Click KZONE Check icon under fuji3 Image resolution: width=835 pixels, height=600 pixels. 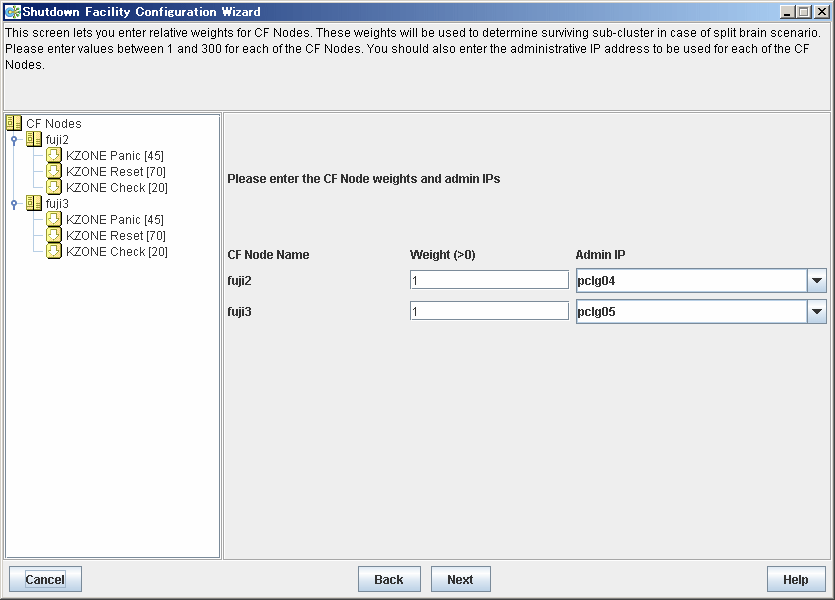(x=54, y=251)
